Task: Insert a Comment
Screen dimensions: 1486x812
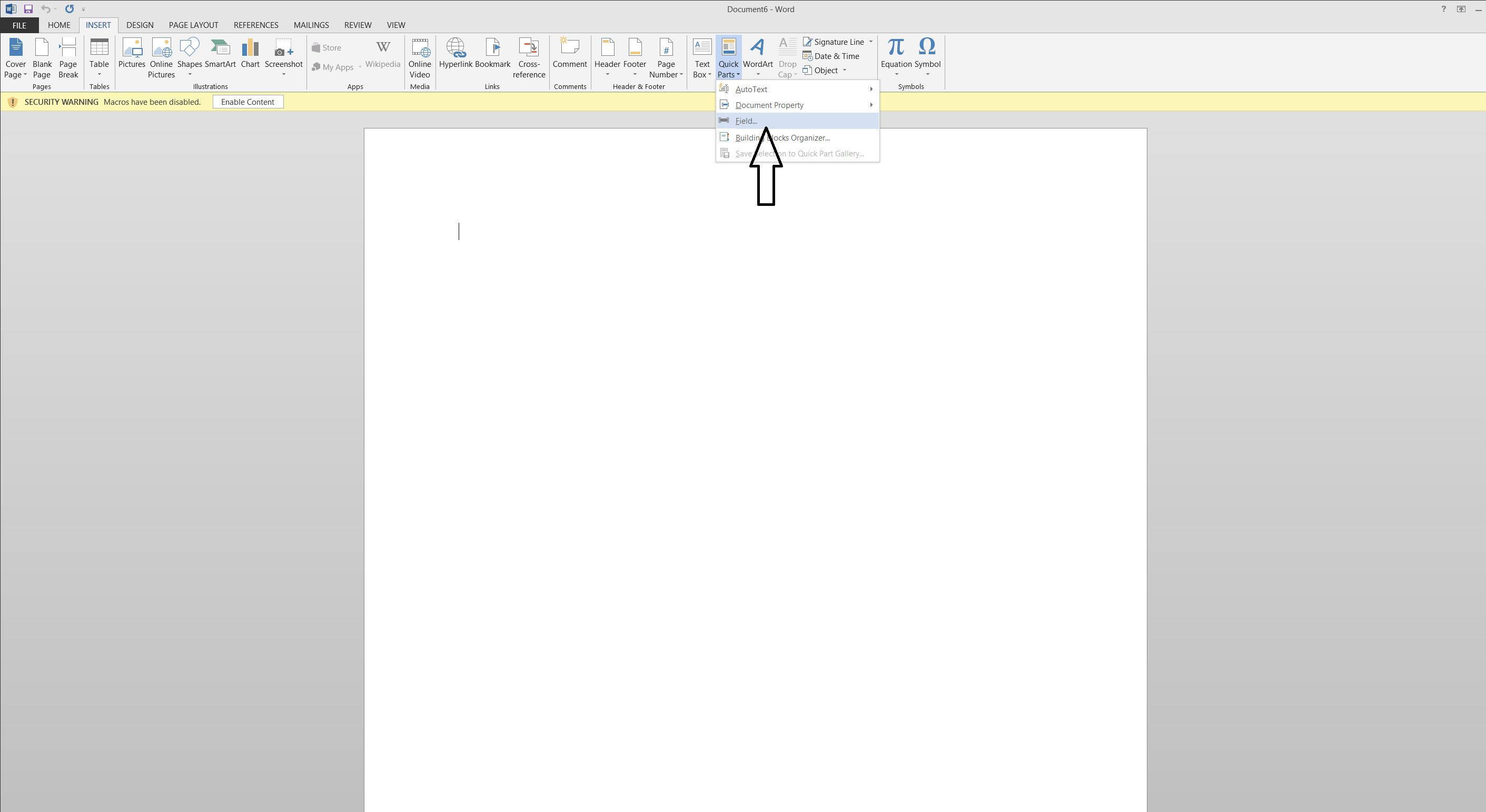Action: (569, 53)
